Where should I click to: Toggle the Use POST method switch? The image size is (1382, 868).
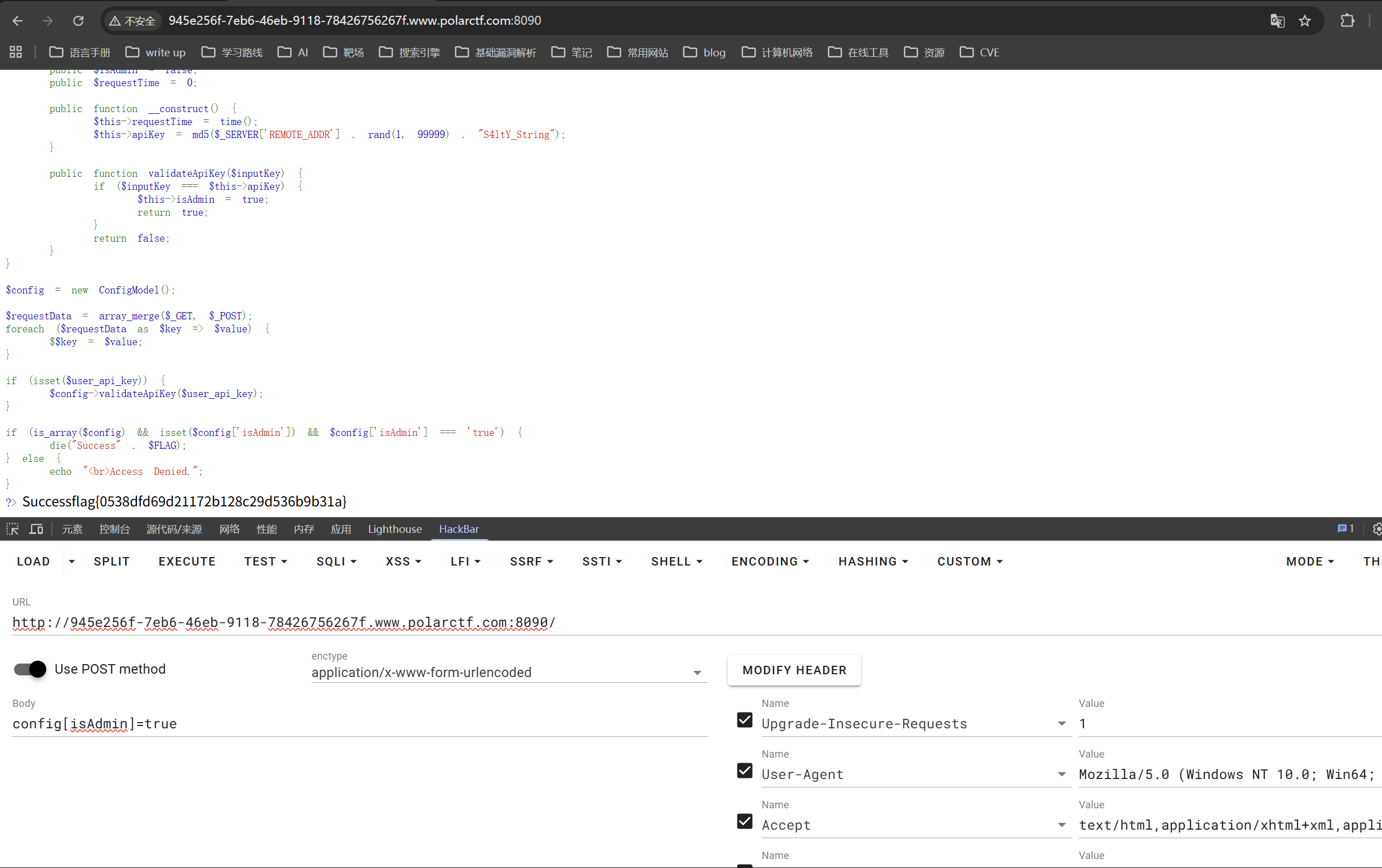click(x=30, y=669)
